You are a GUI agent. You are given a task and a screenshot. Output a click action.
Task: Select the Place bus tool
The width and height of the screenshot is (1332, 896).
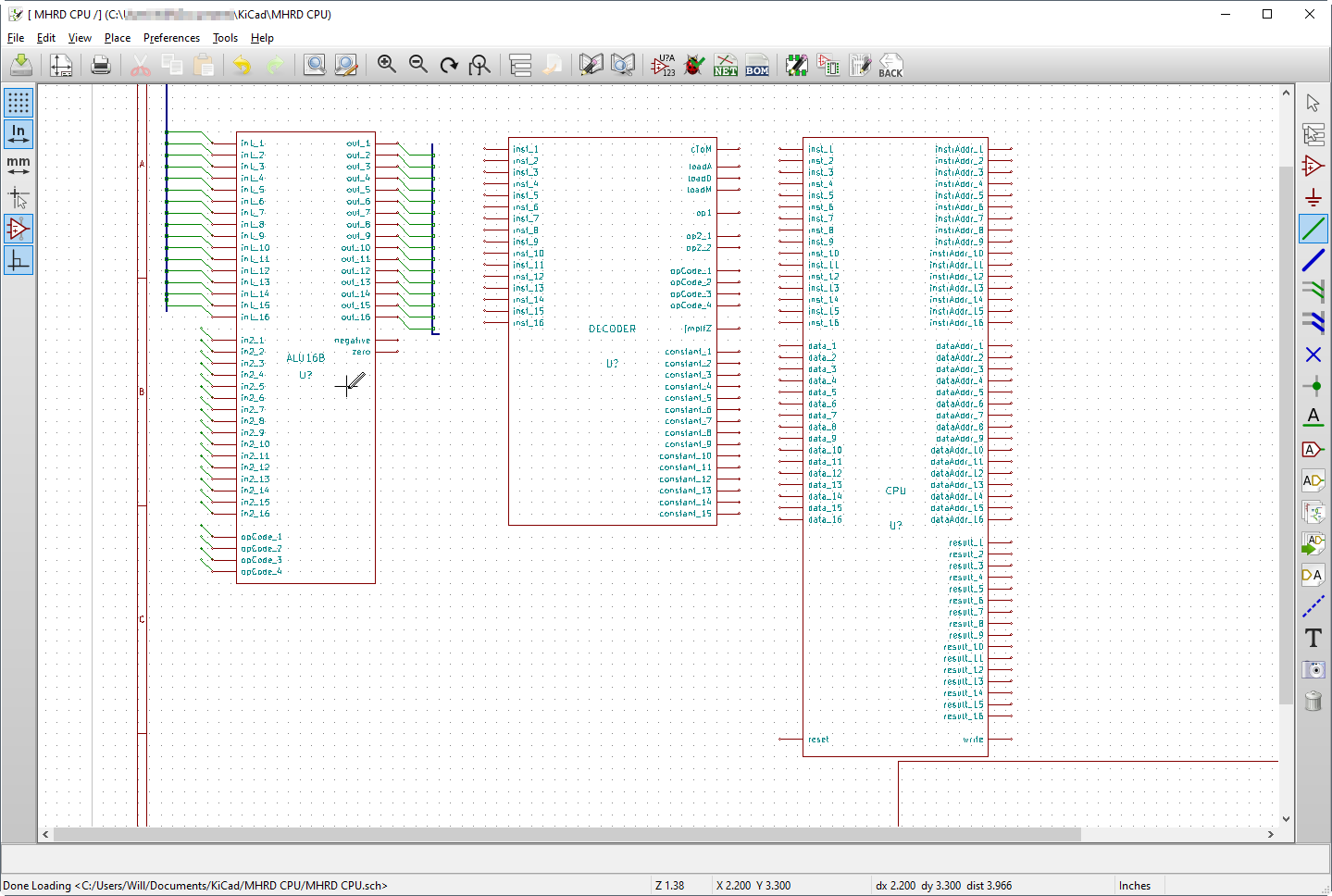point(1313,260)
